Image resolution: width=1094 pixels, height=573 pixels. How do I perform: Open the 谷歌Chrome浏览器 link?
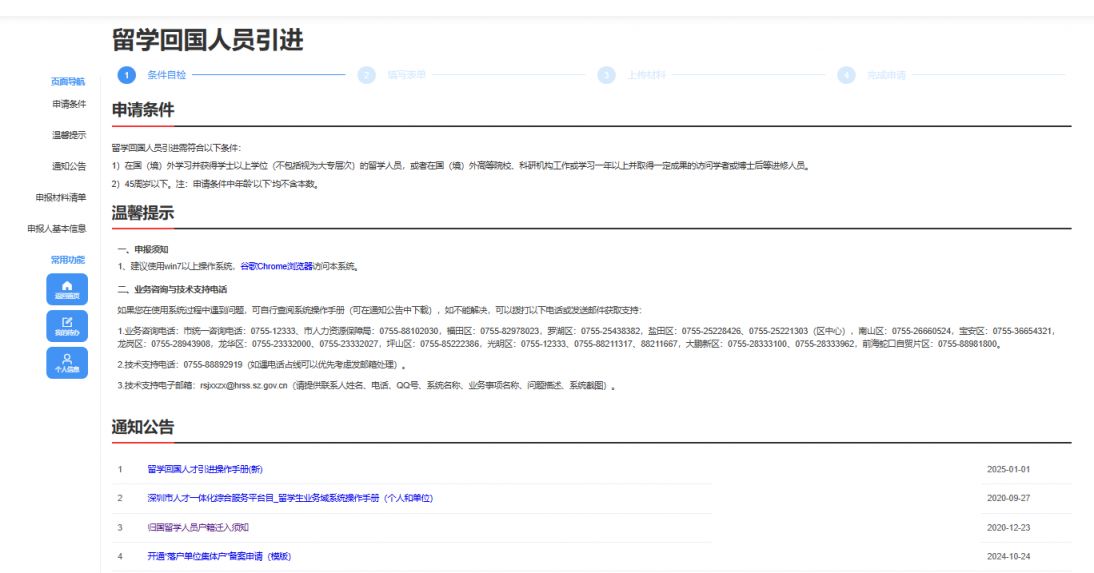pyautogui.click(x=276, y=266)
